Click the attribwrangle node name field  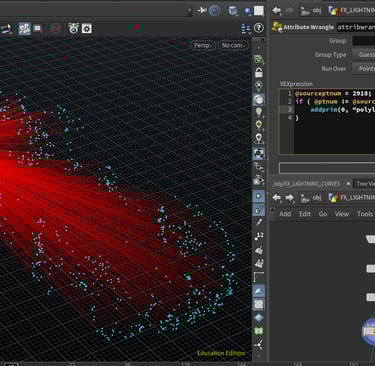pyautogui.click(x=356, y=27)
